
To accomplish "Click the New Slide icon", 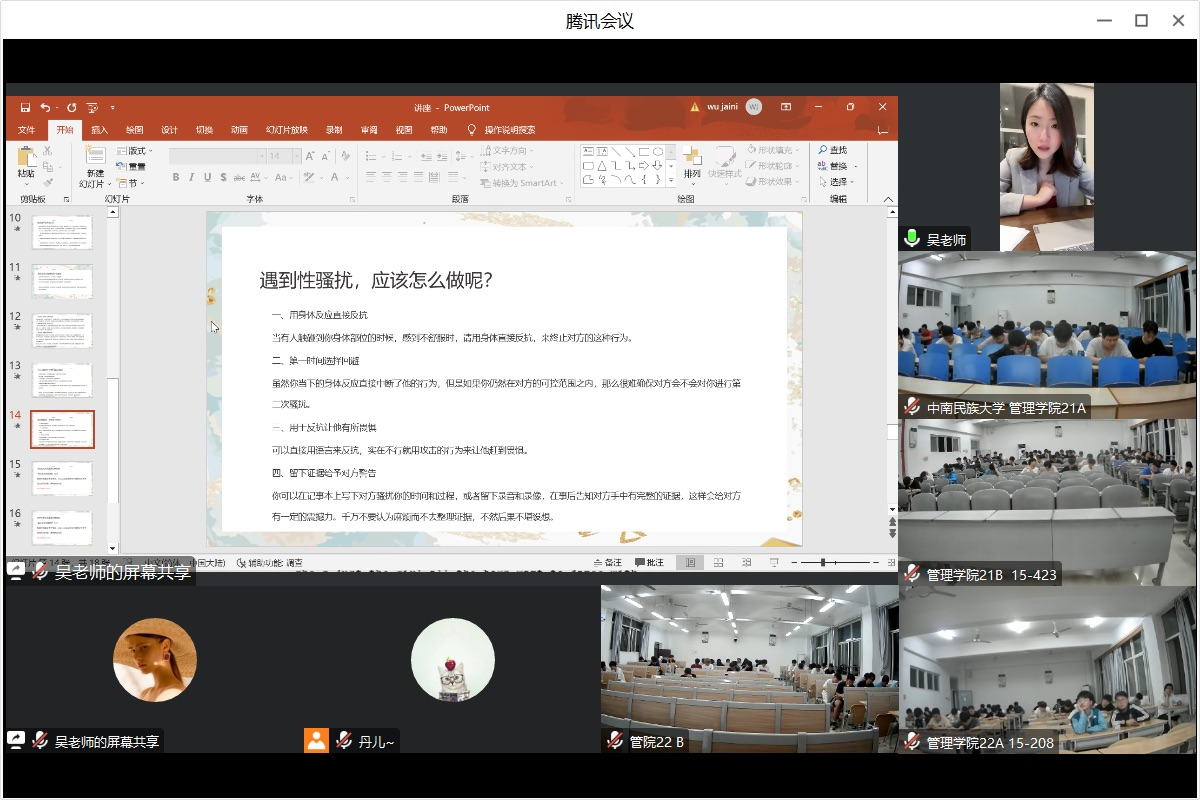I will (94, 159).
